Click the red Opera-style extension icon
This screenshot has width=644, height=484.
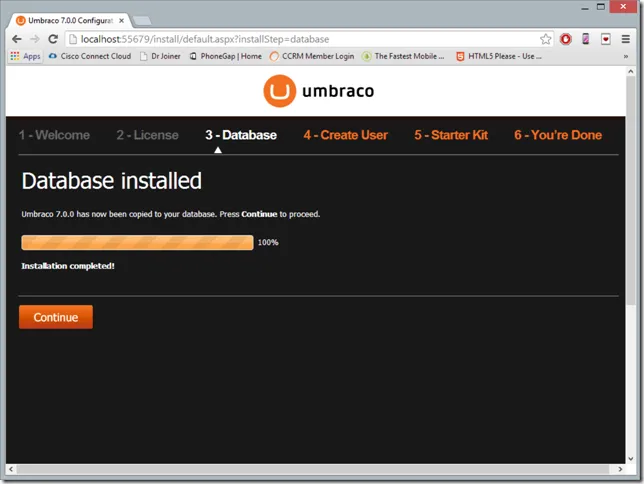(566, 39)
